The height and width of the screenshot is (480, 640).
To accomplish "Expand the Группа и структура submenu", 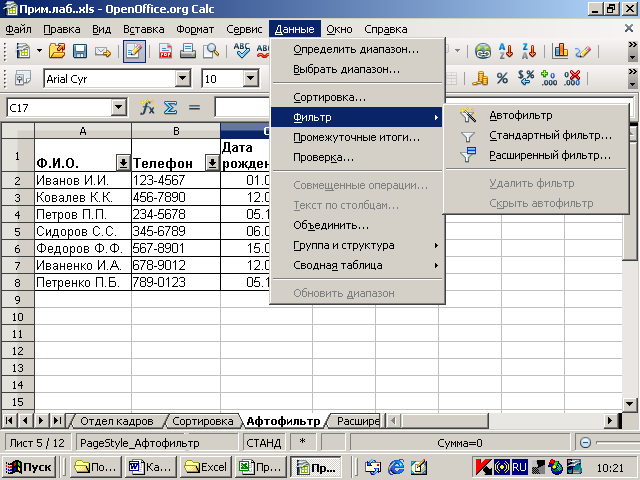I will 357,245.
